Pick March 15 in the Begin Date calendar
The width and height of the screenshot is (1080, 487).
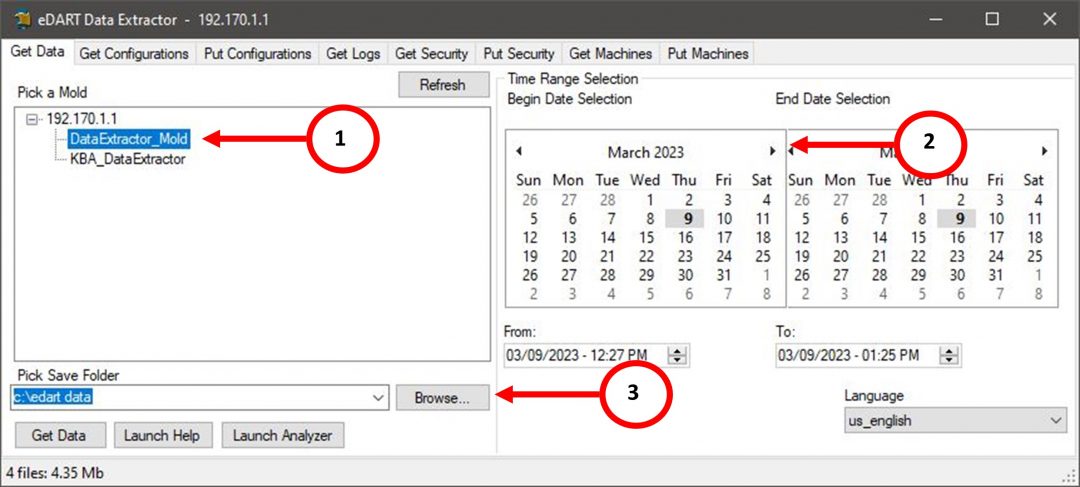point(646,238)
